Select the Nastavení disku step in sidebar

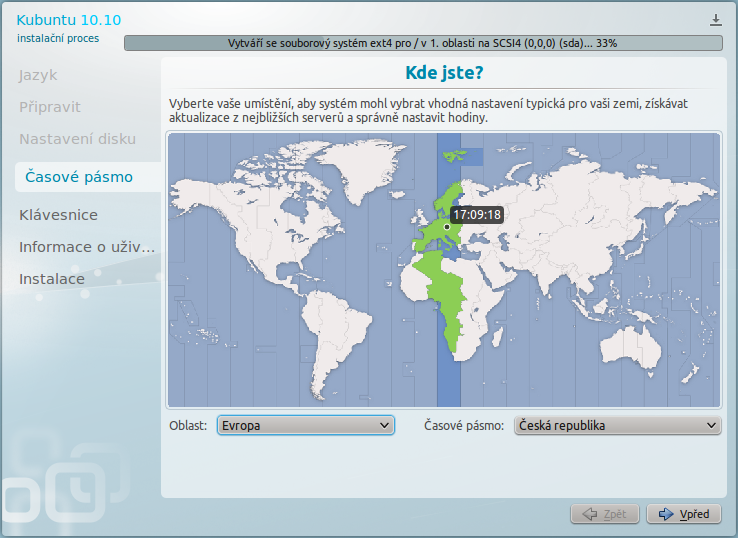click(78, 139)
